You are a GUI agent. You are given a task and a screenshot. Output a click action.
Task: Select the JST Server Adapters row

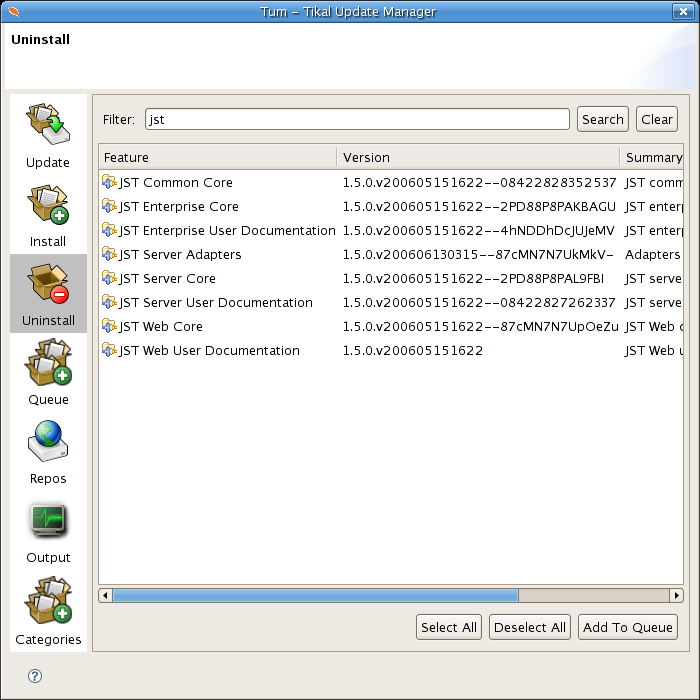click(x=391, y=254)
